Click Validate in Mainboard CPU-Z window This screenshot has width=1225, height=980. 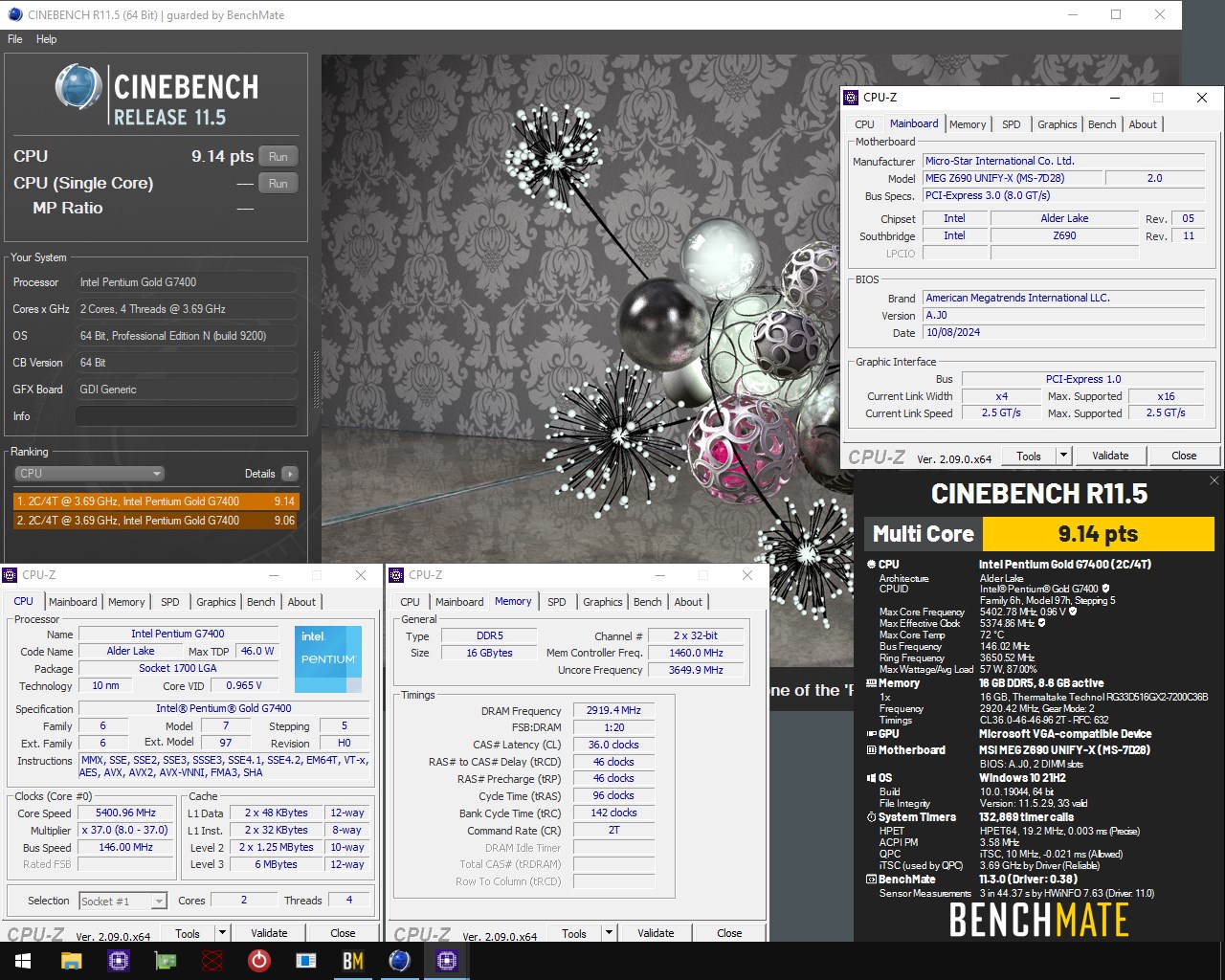point(1110,456)
